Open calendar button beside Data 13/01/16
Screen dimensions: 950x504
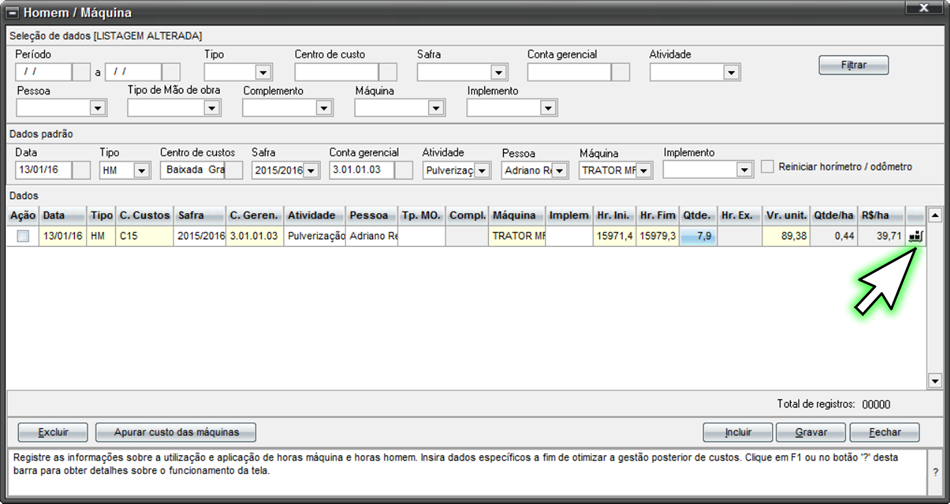click(x=81, y=170)
